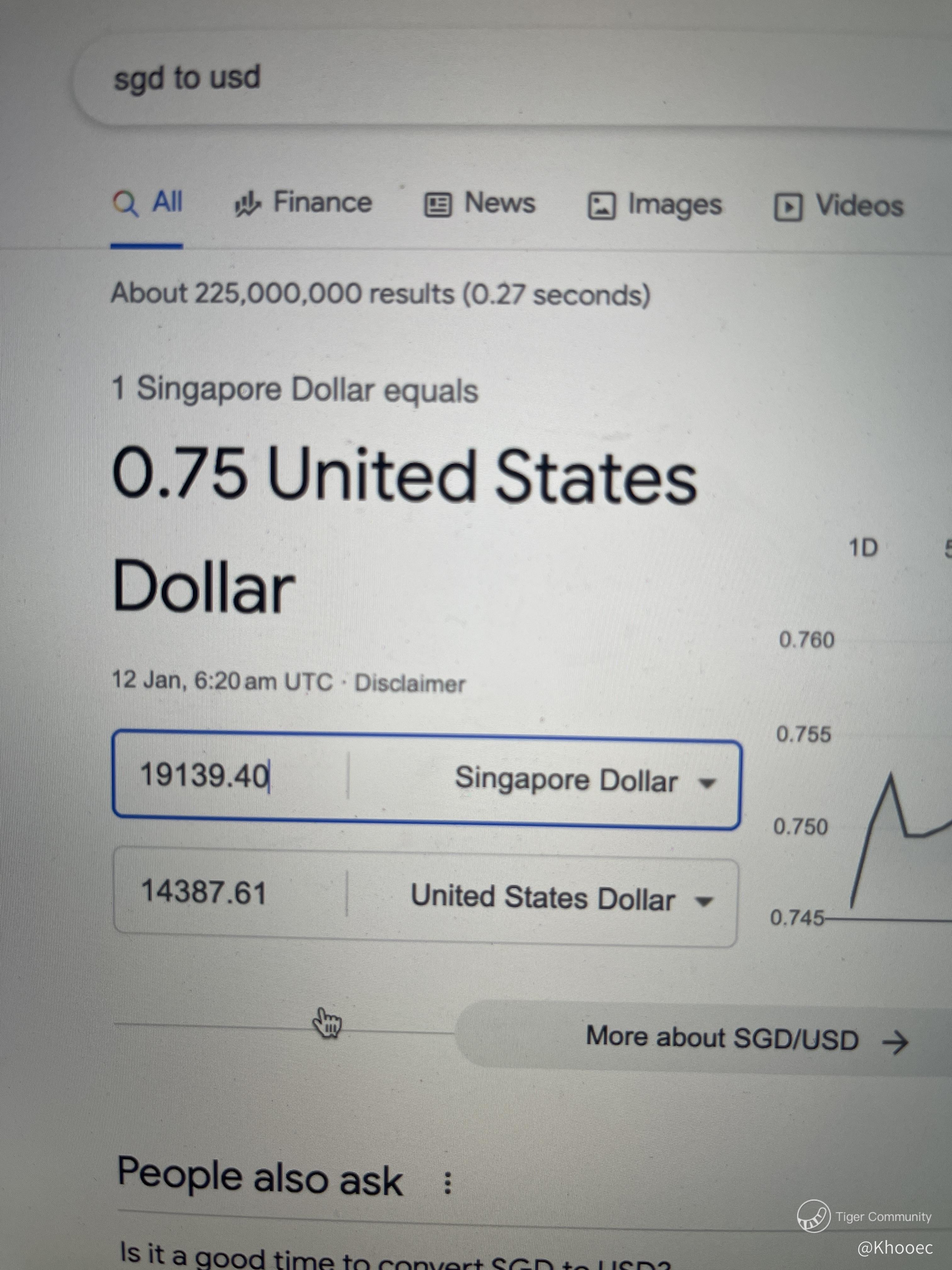Click More about SGD/USD button
The width and height of the screenshot is (952, 1270).
tap(721, 1038)
